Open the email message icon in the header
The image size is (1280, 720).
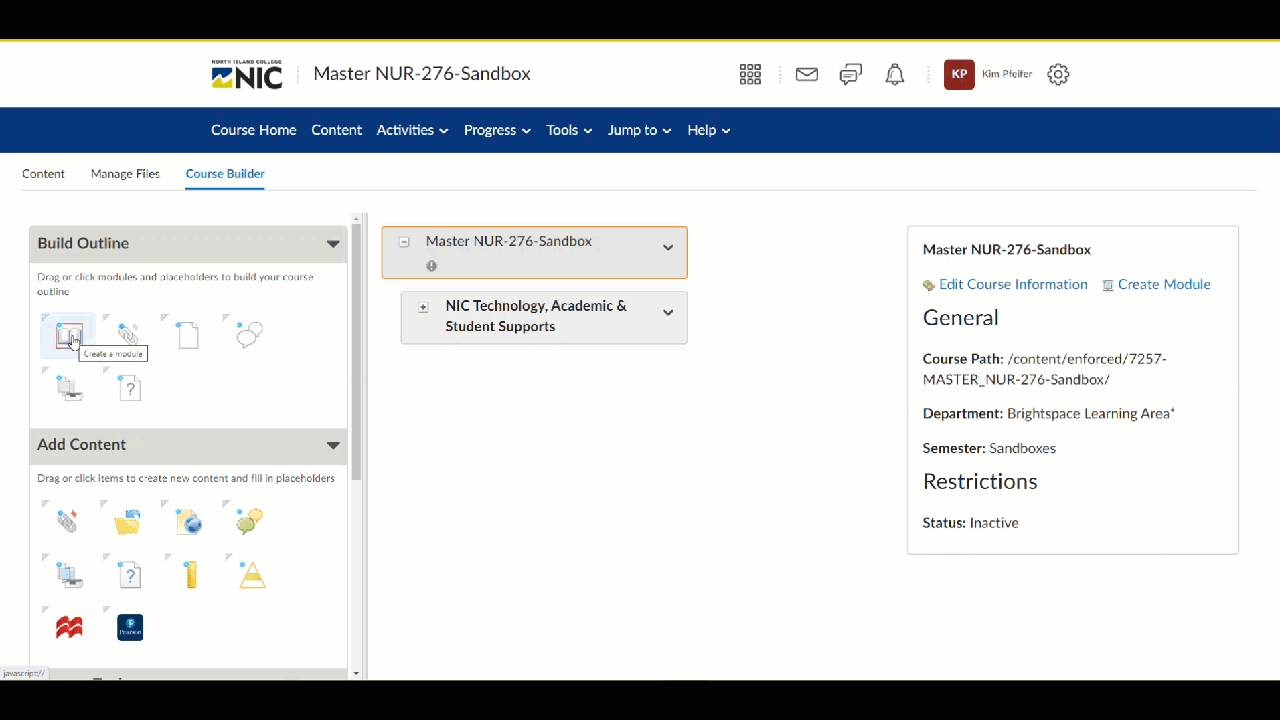806,74
